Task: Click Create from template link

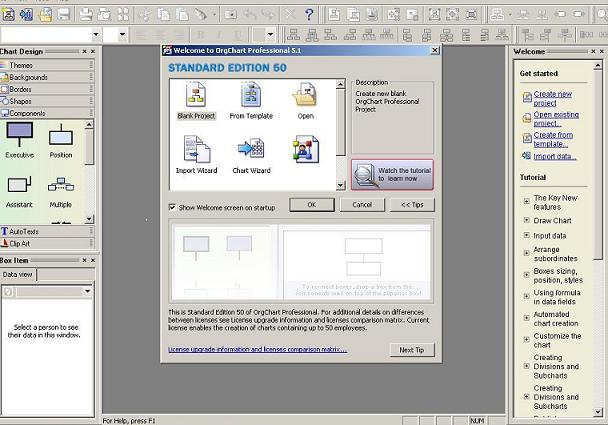Action: click(x=553, y=139)
